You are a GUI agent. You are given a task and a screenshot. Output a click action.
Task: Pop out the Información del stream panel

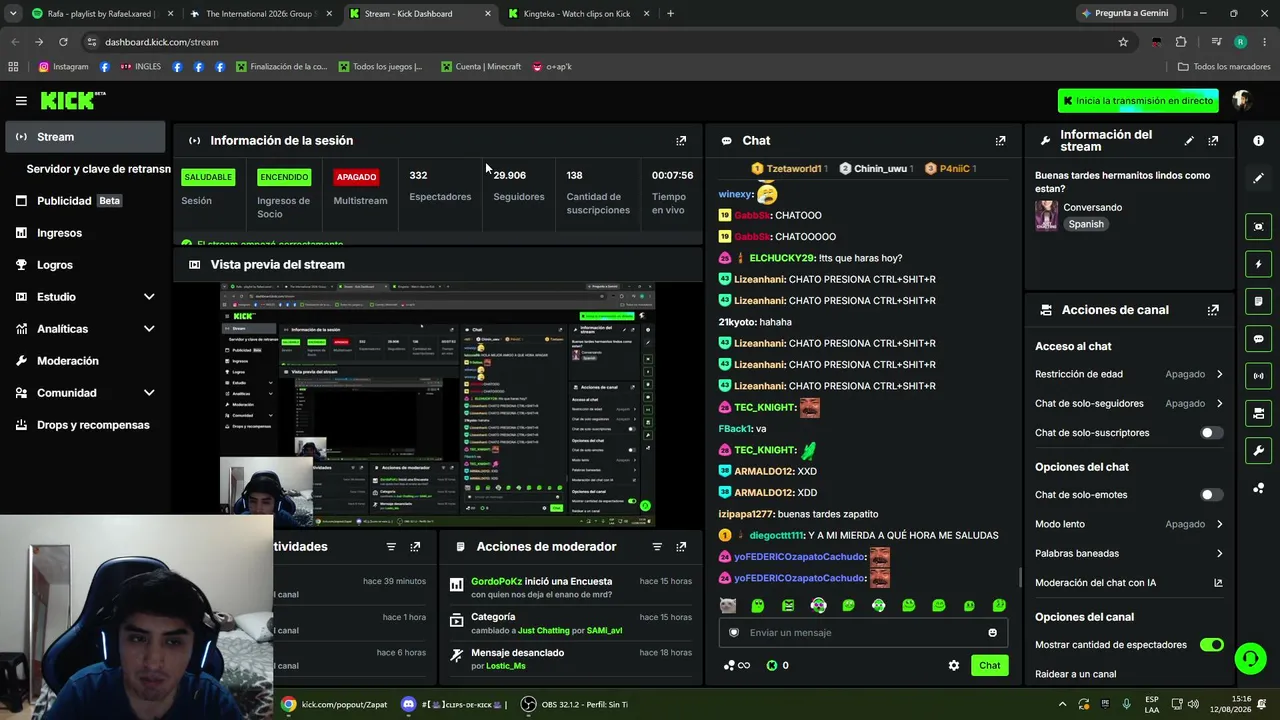tap(1213, 141)
